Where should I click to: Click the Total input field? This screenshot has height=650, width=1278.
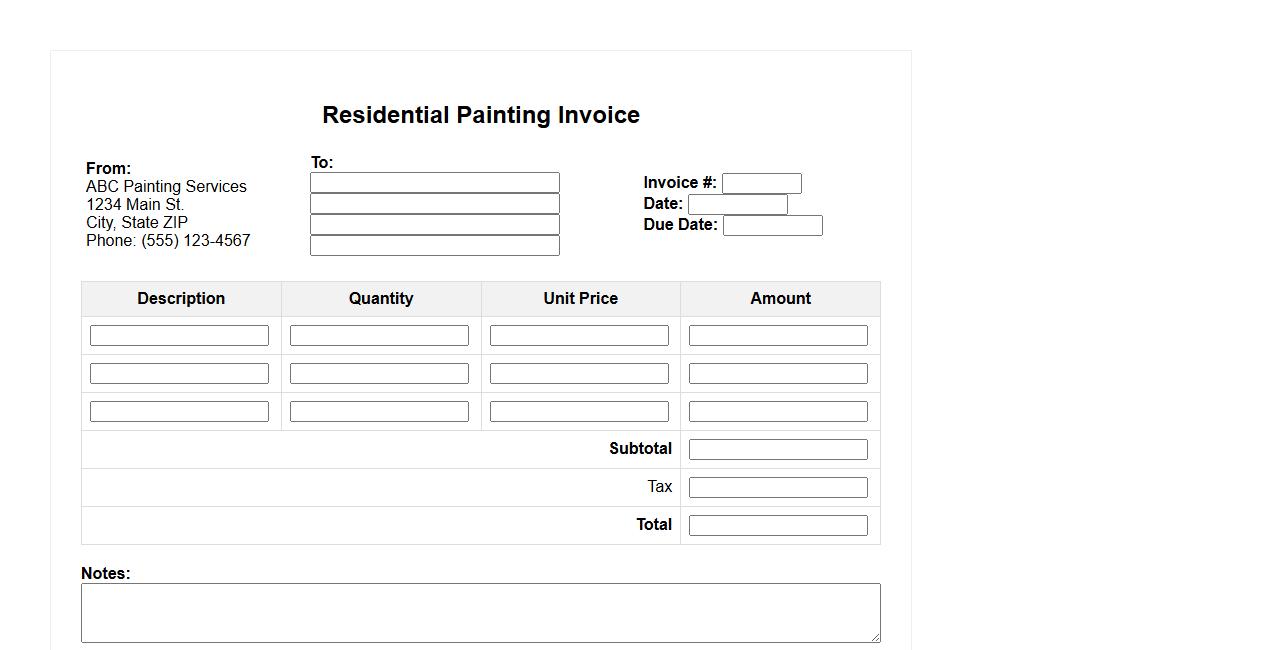tap(778, 525)
